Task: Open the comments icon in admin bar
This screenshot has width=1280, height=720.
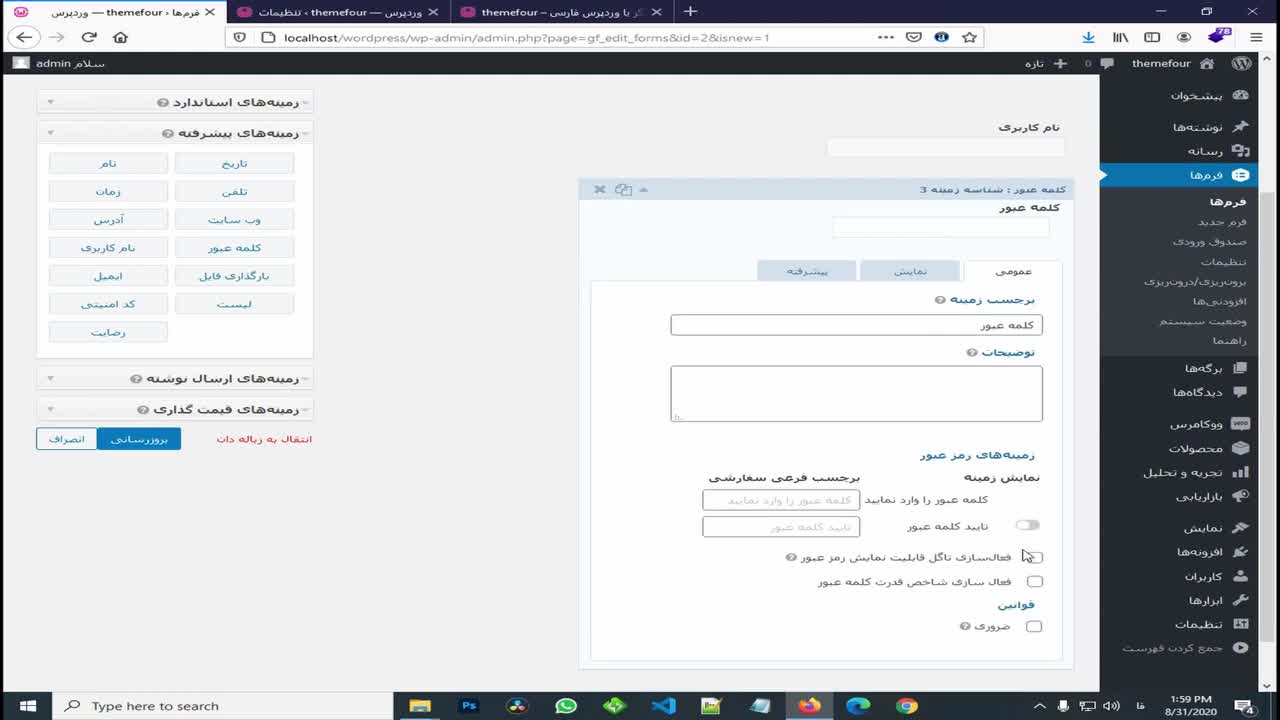Action: click(1106, 63)
